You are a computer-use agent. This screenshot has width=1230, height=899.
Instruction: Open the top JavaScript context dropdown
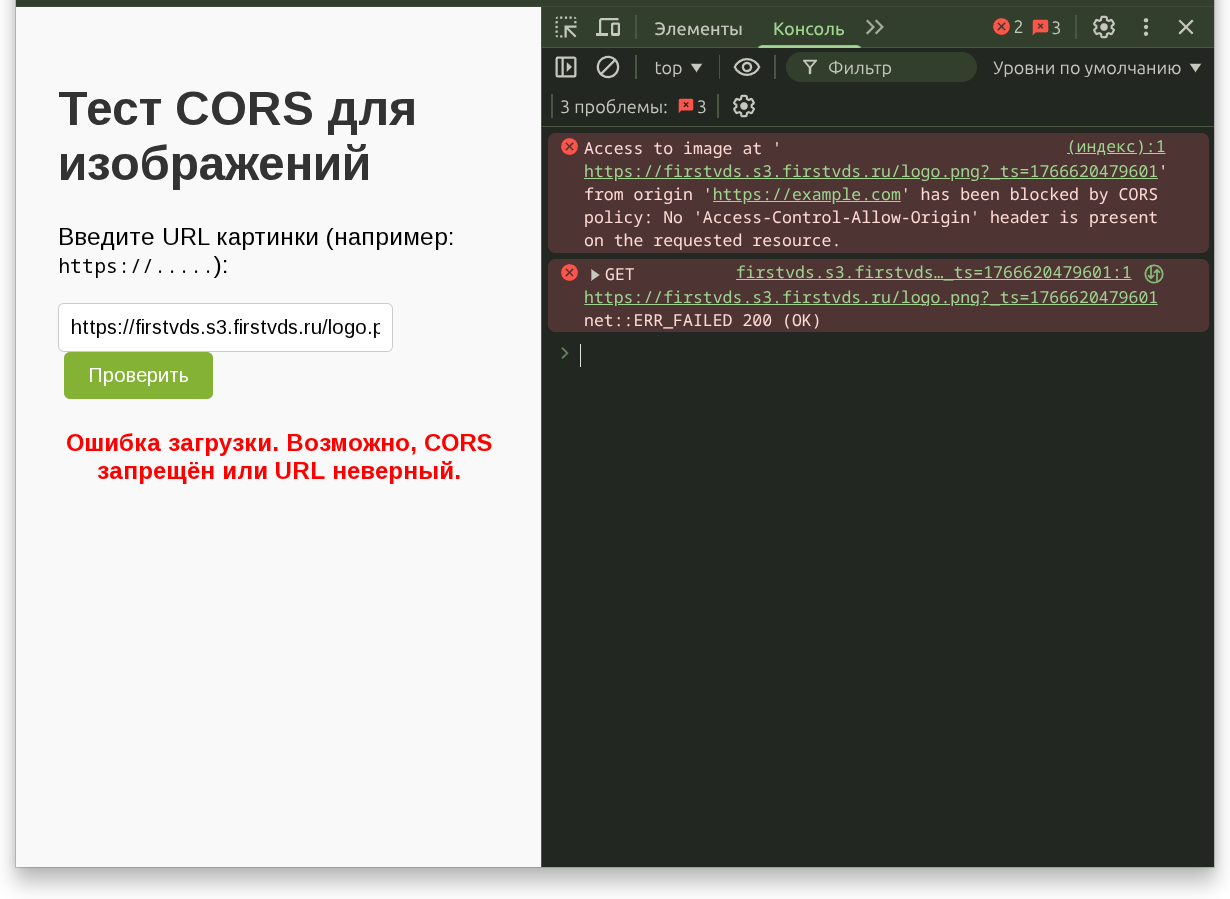coord(678,68)
